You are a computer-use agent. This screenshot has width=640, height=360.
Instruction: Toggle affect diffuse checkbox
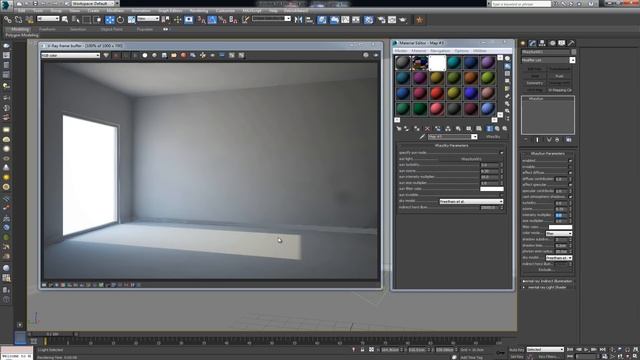pos(570,173)
